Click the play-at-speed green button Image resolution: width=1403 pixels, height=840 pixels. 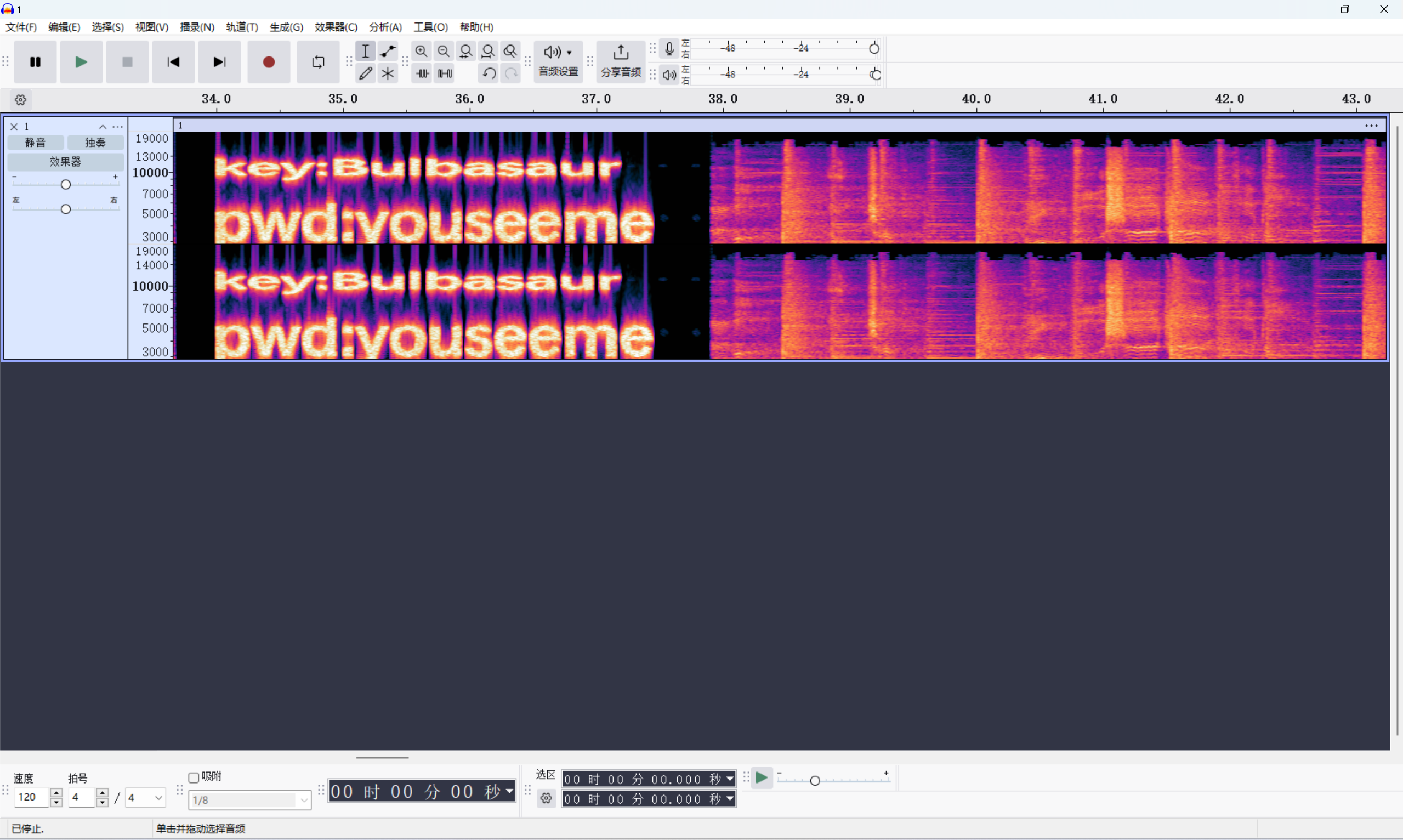click(x=762, y=777)
